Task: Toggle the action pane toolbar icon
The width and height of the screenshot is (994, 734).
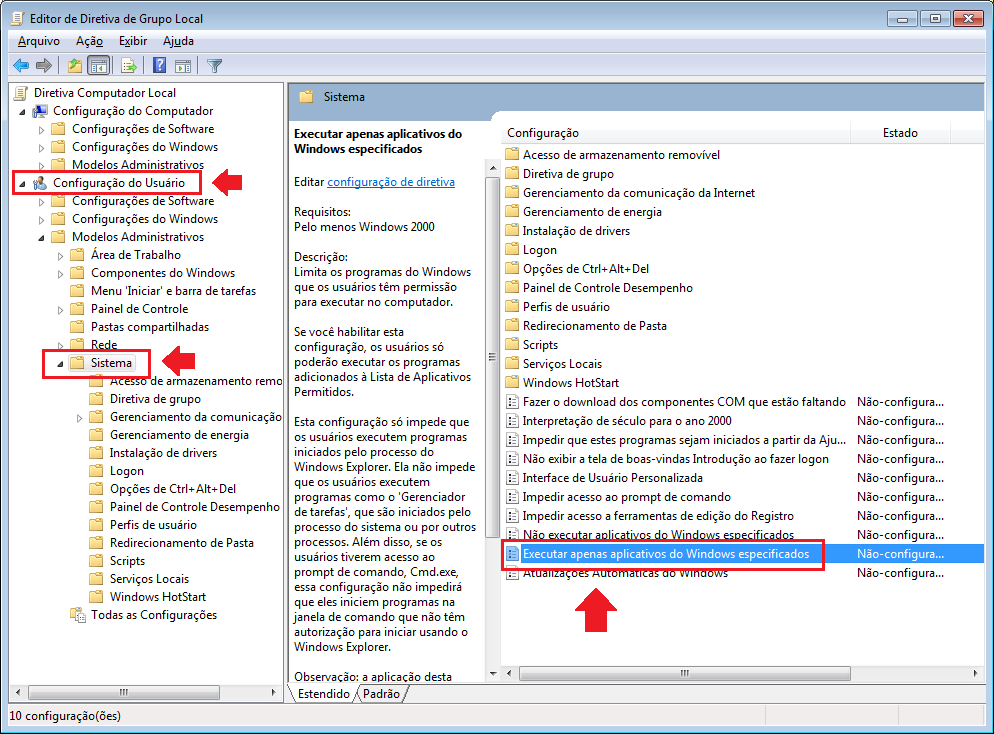Action: click(183, 65)
